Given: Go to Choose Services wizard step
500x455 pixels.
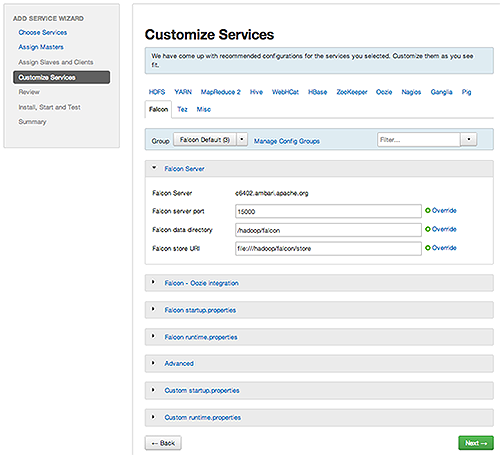Looking at the screenshot, I should [43, 33].
